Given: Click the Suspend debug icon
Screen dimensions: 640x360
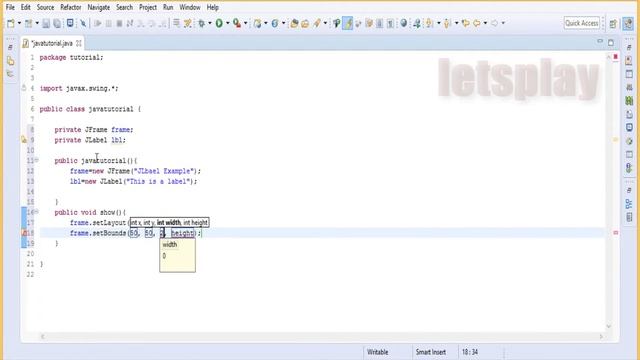Looking at the screenshot, I should coord(109,23).
